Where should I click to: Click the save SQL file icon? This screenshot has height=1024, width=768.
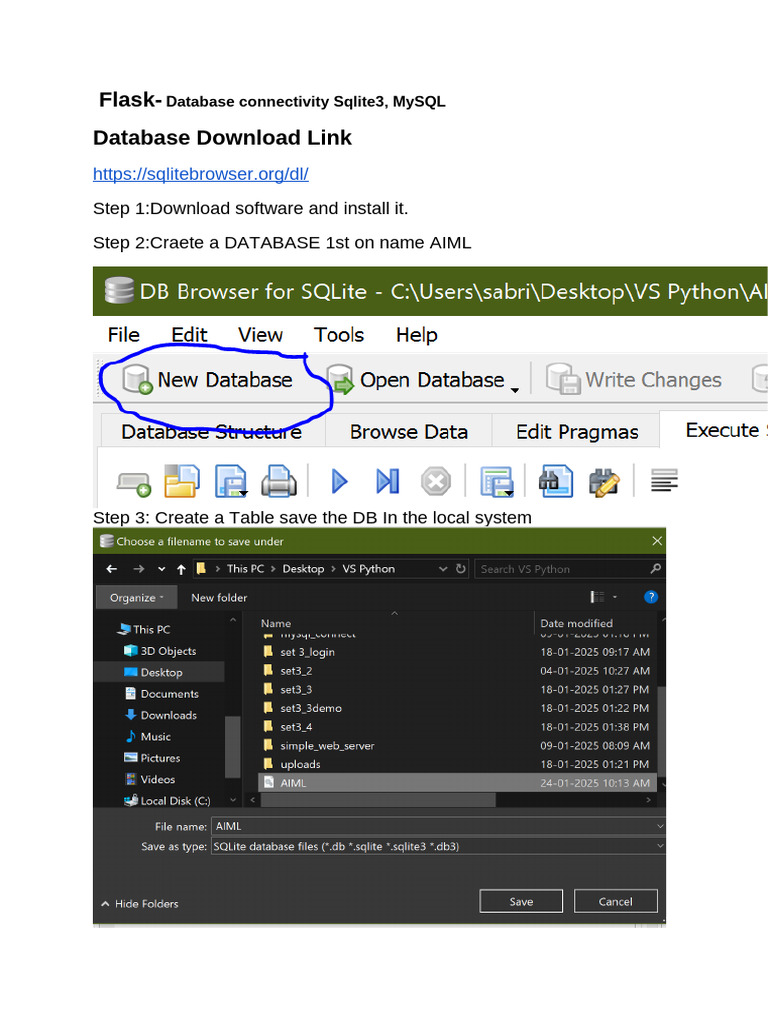(231, 481)
